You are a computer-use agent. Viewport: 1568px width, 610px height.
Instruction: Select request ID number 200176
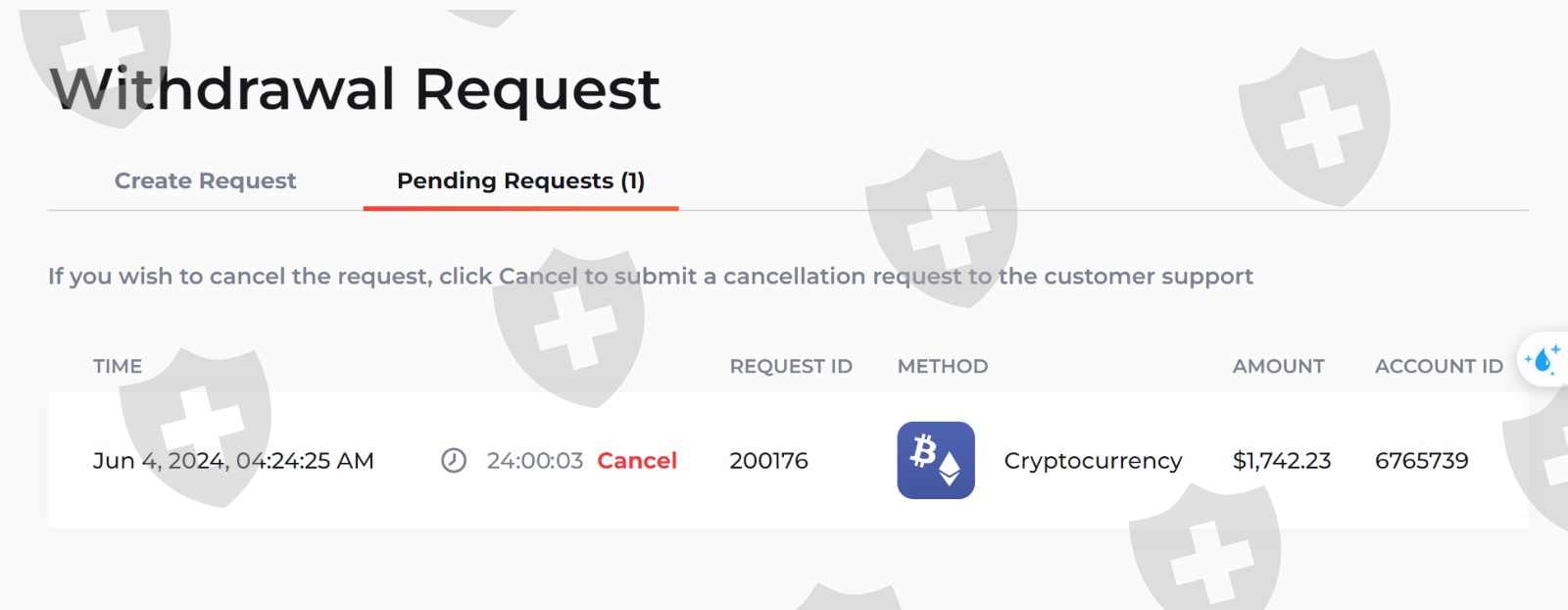[x=768, y=461]
